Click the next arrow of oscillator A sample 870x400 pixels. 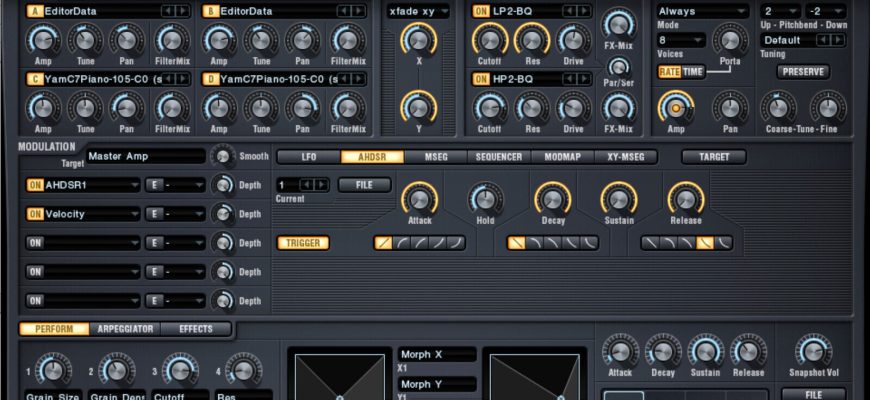tap(183, 11)
